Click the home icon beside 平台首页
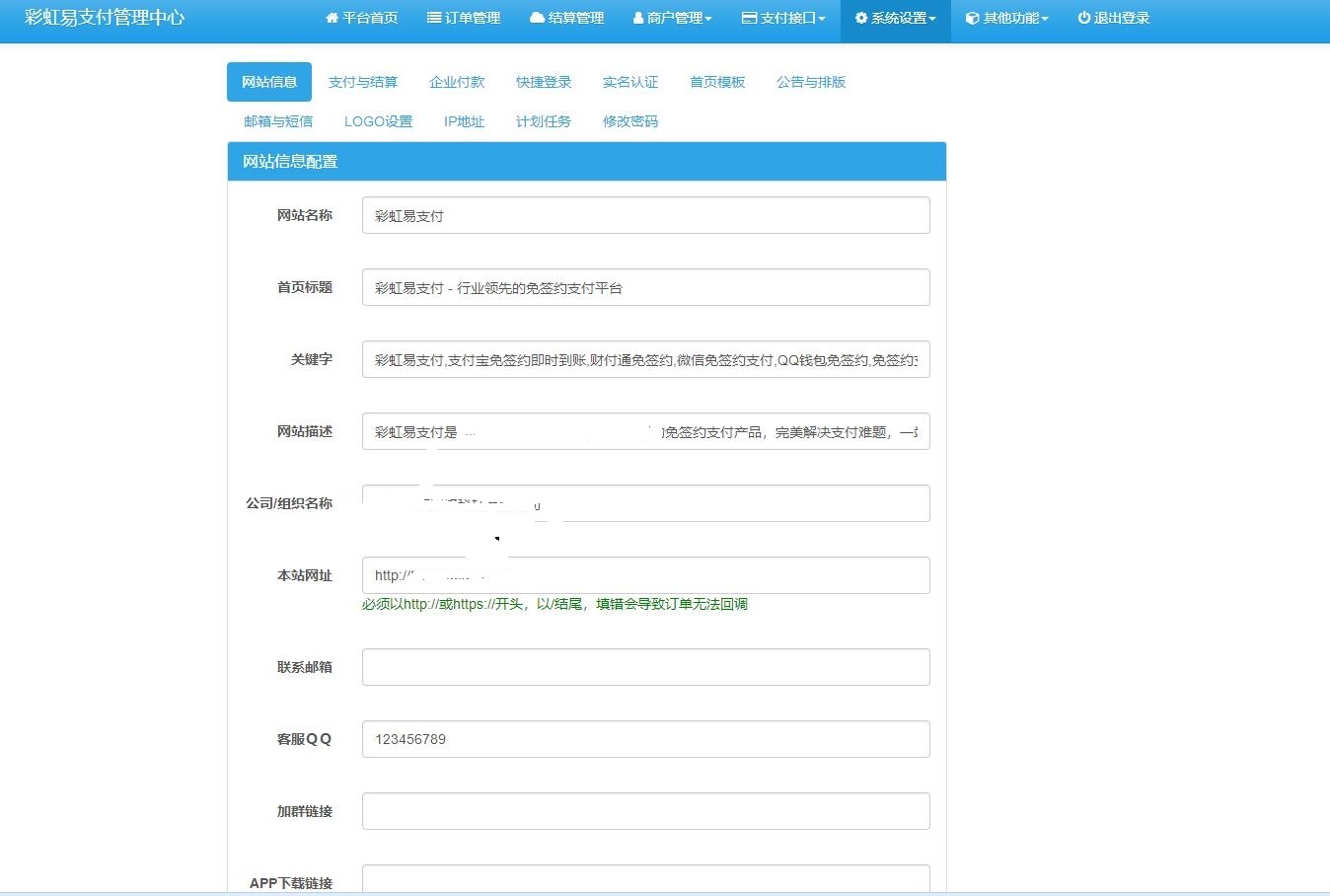Screen dimensions: 1330x896 point(332,18)
